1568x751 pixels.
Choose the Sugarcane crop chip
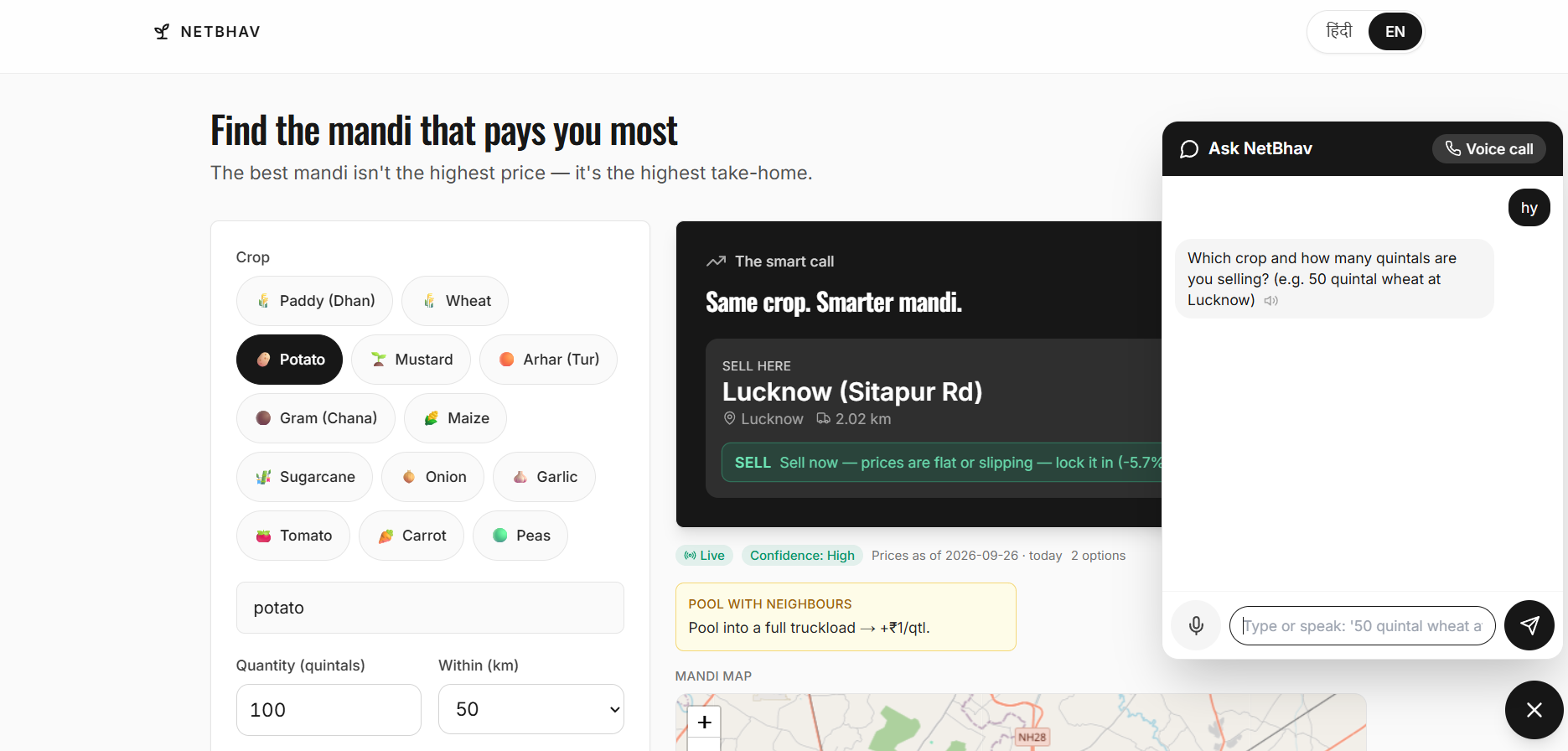[304, 477]
